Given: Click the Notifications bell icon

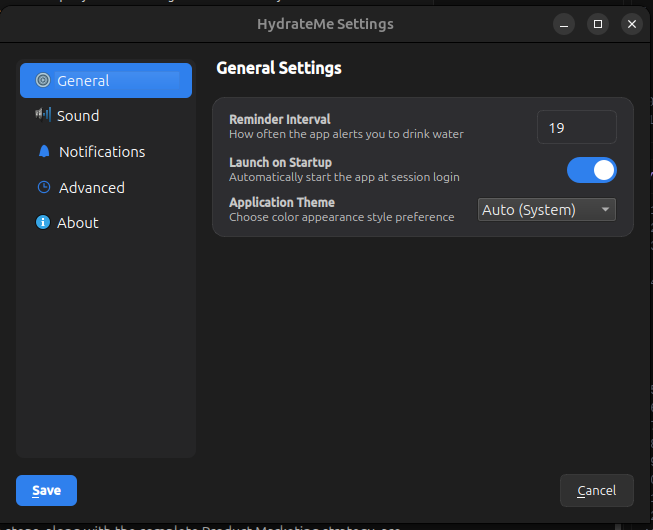Looking at the screenshot, I should pyautogui.click(x=44, y=151).
